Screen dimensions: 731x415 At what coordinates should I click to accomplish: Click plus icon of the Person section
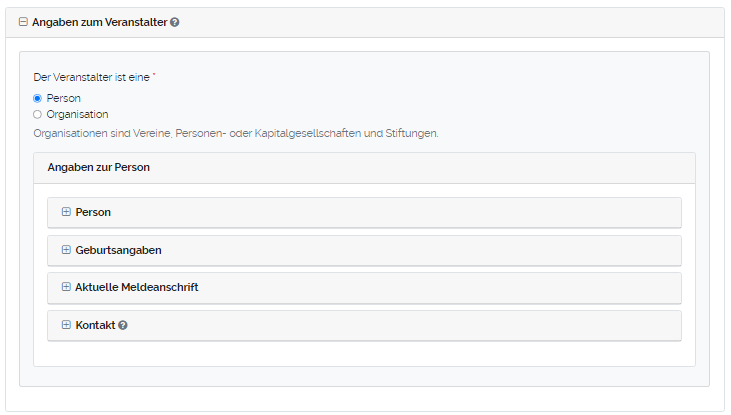(66, 212)
